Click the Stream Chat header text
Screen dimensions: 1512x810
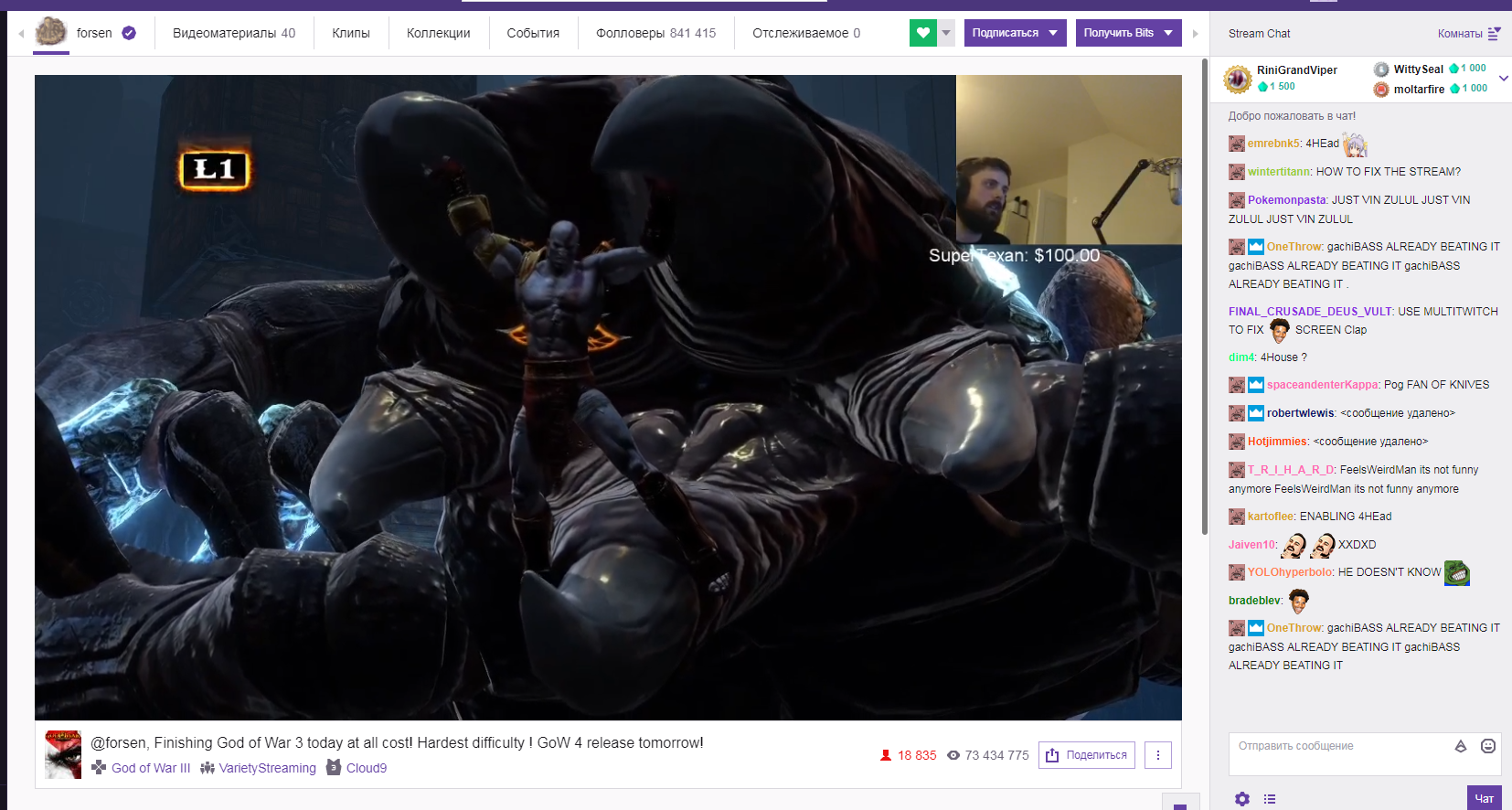tap(1260, 34)
